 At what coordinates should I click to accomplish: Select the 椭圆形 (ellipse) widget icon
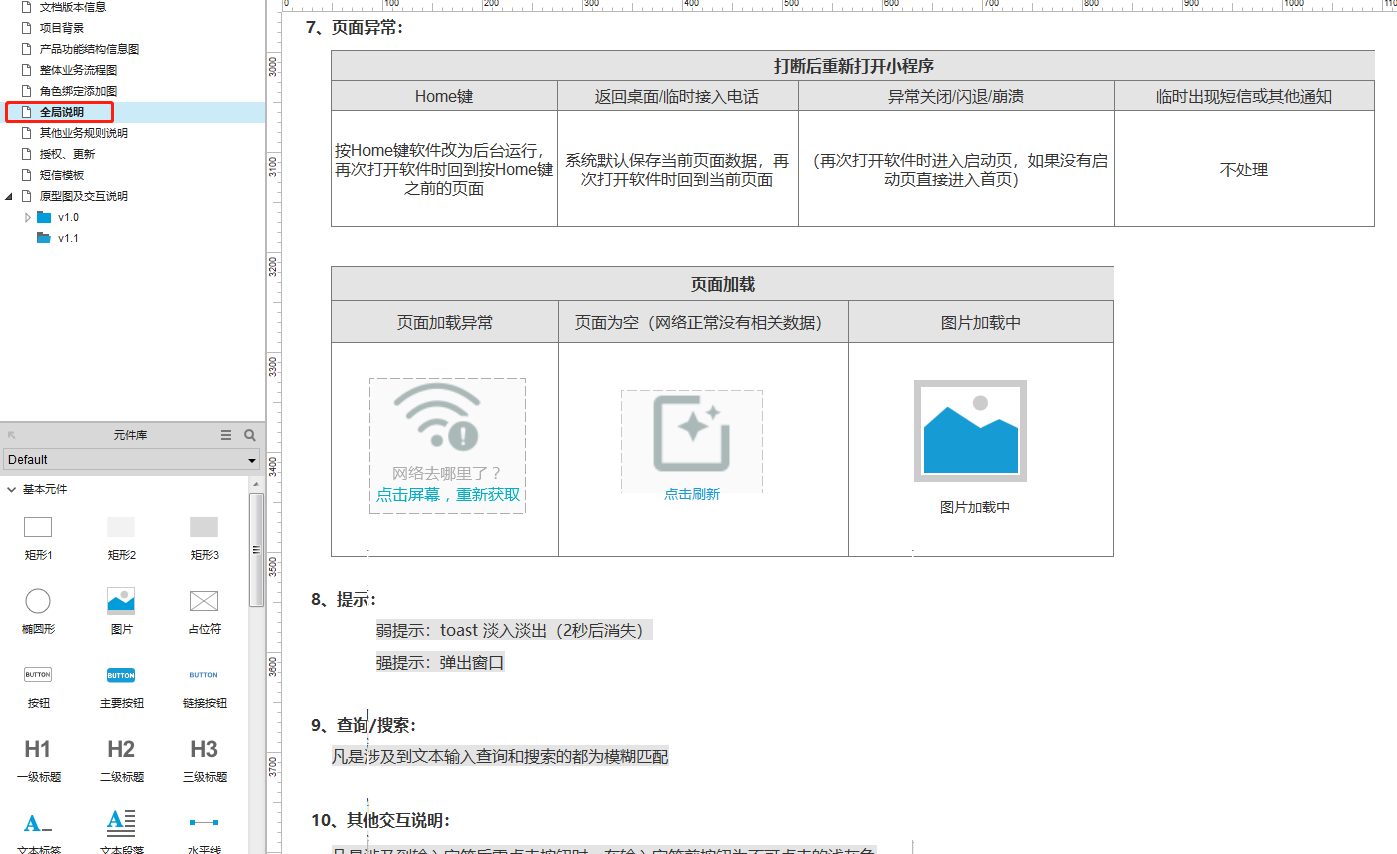click(x=37, y=601)
